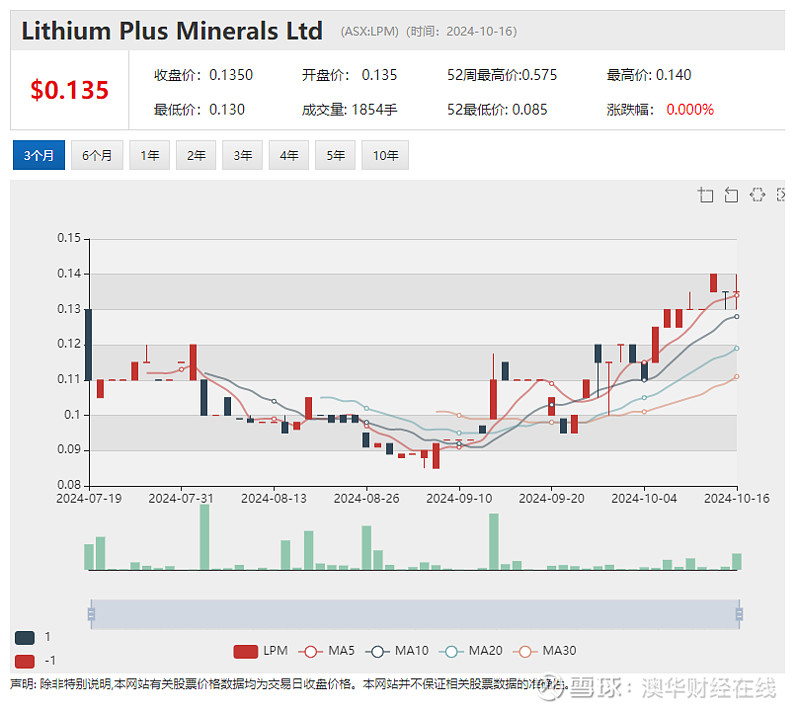Click the right range-selector handle
The width and height of the screenshot is (800, 712).
point(739,613)
